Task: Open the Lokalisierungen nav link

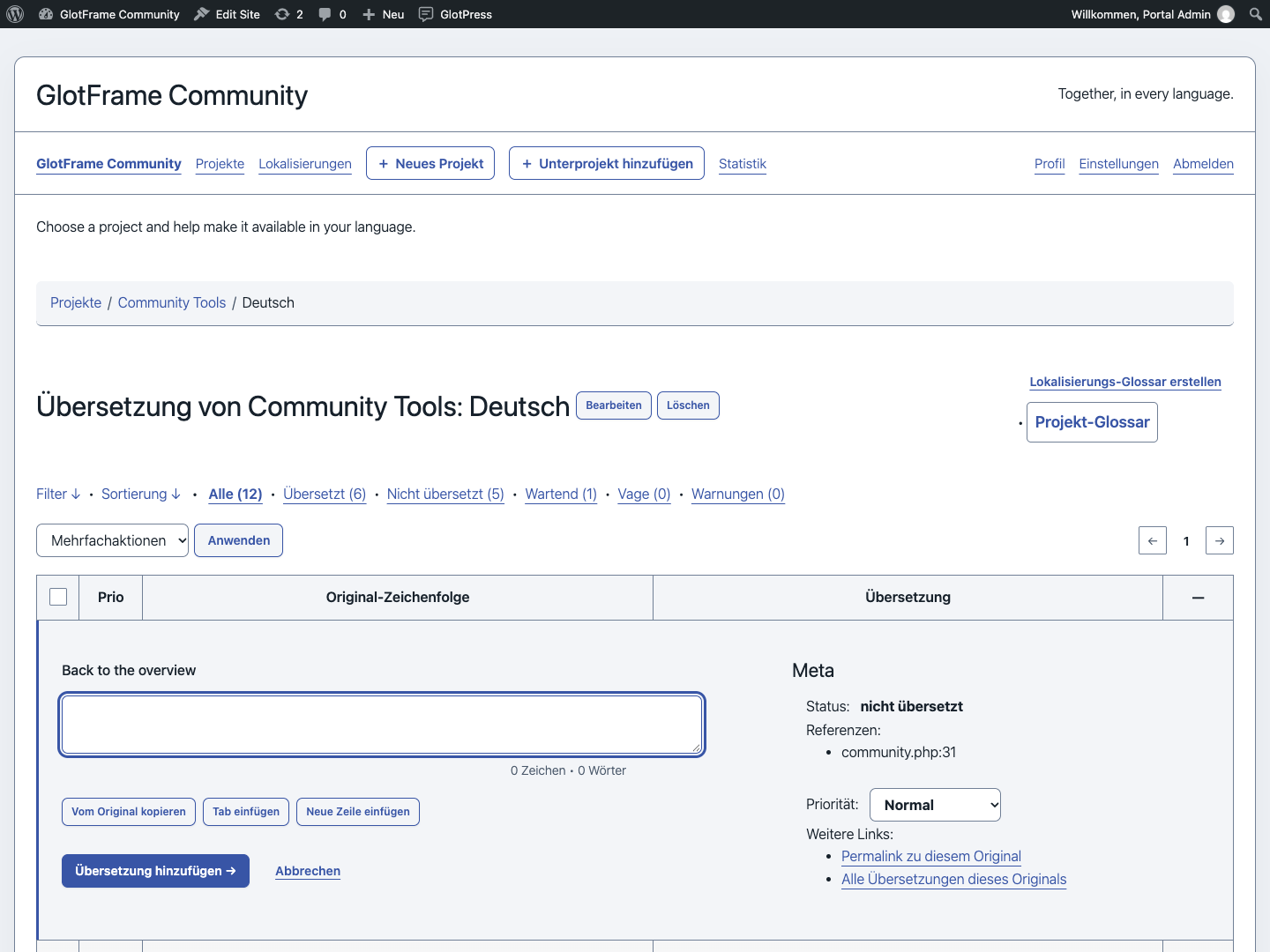Action: (x=305, y=163)
